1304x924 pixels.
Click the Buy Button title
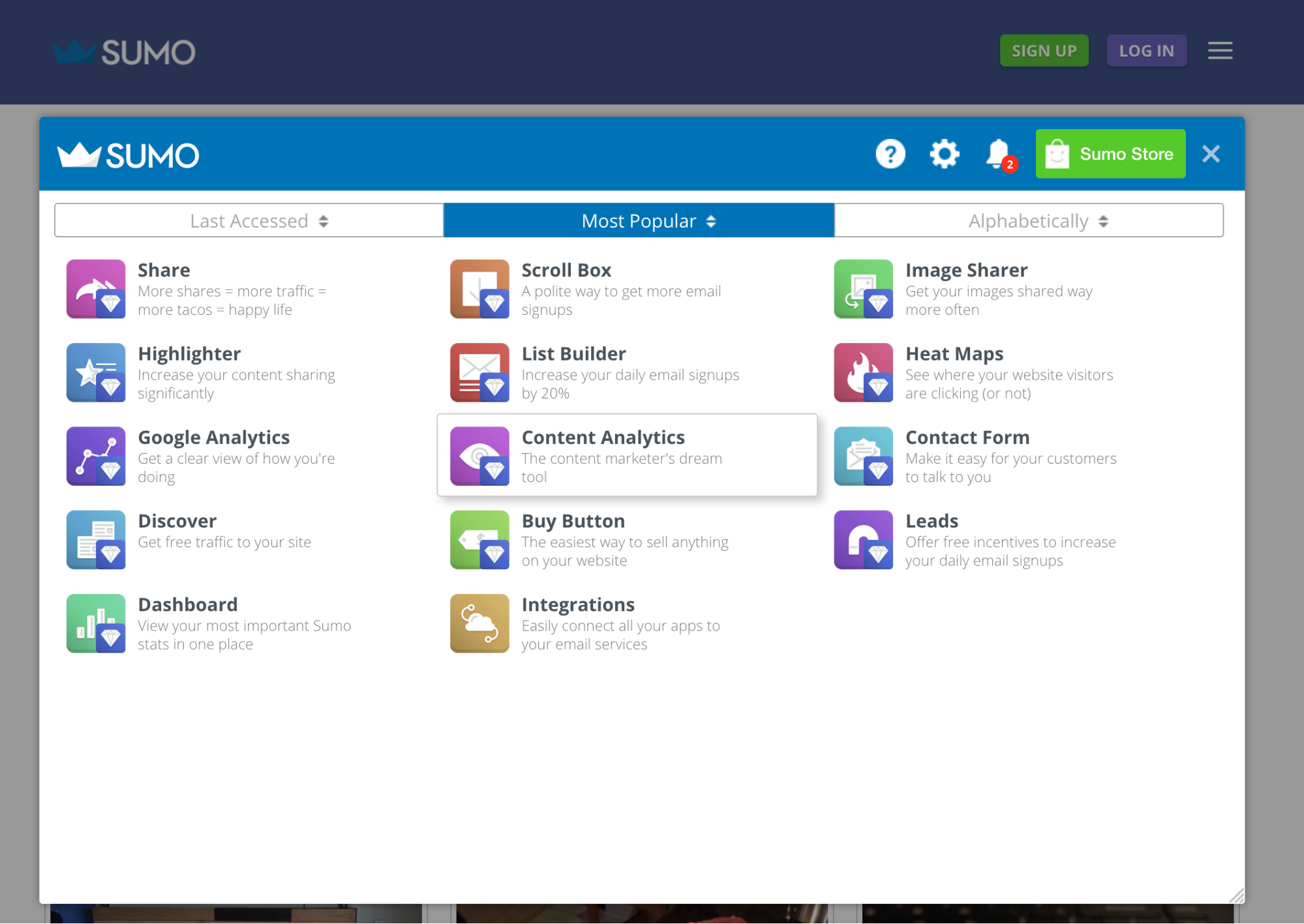point(573,520)
